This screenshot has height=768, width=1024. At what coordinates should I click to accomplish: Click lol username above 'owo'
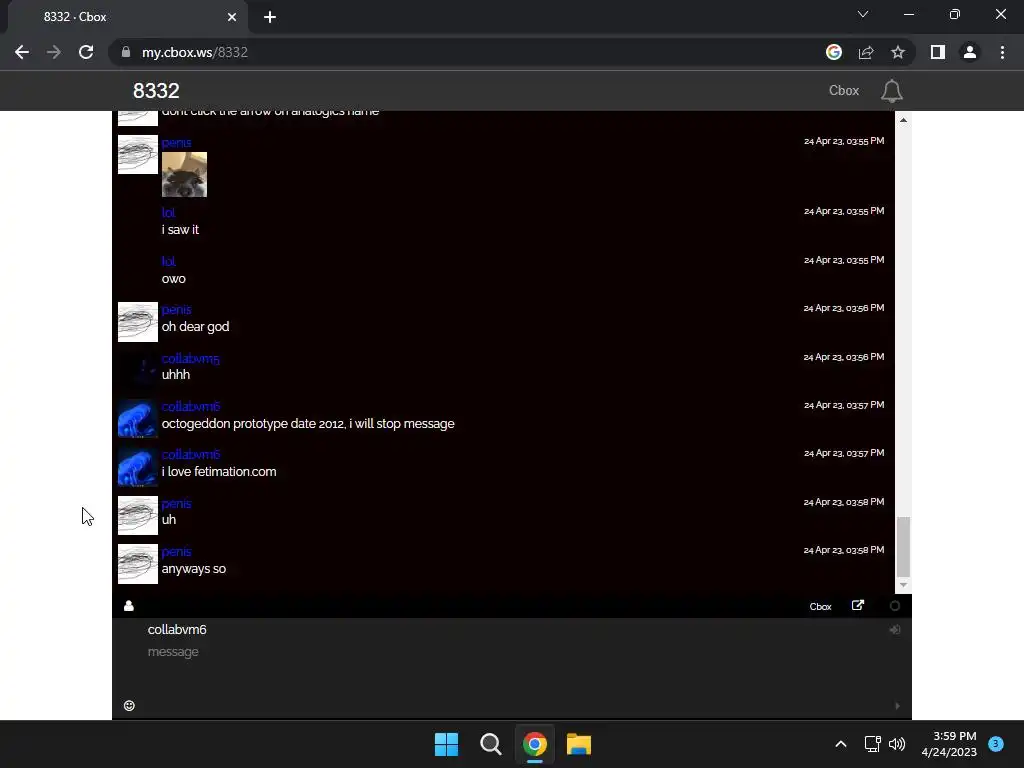click(x=168, y=262)
